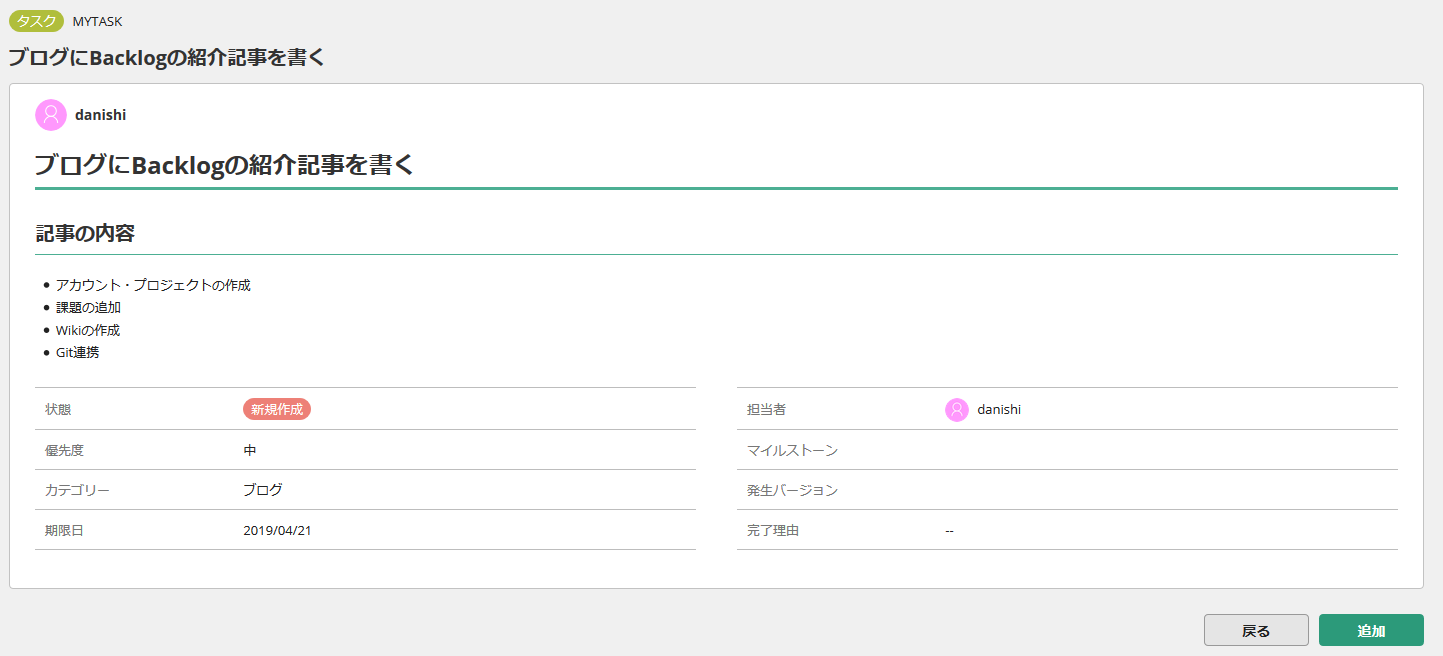Image resolution: width=1443 pixels, height=656 pixels.
Task: Click the 追加 (Add) button
Action: coord(1371,630)
